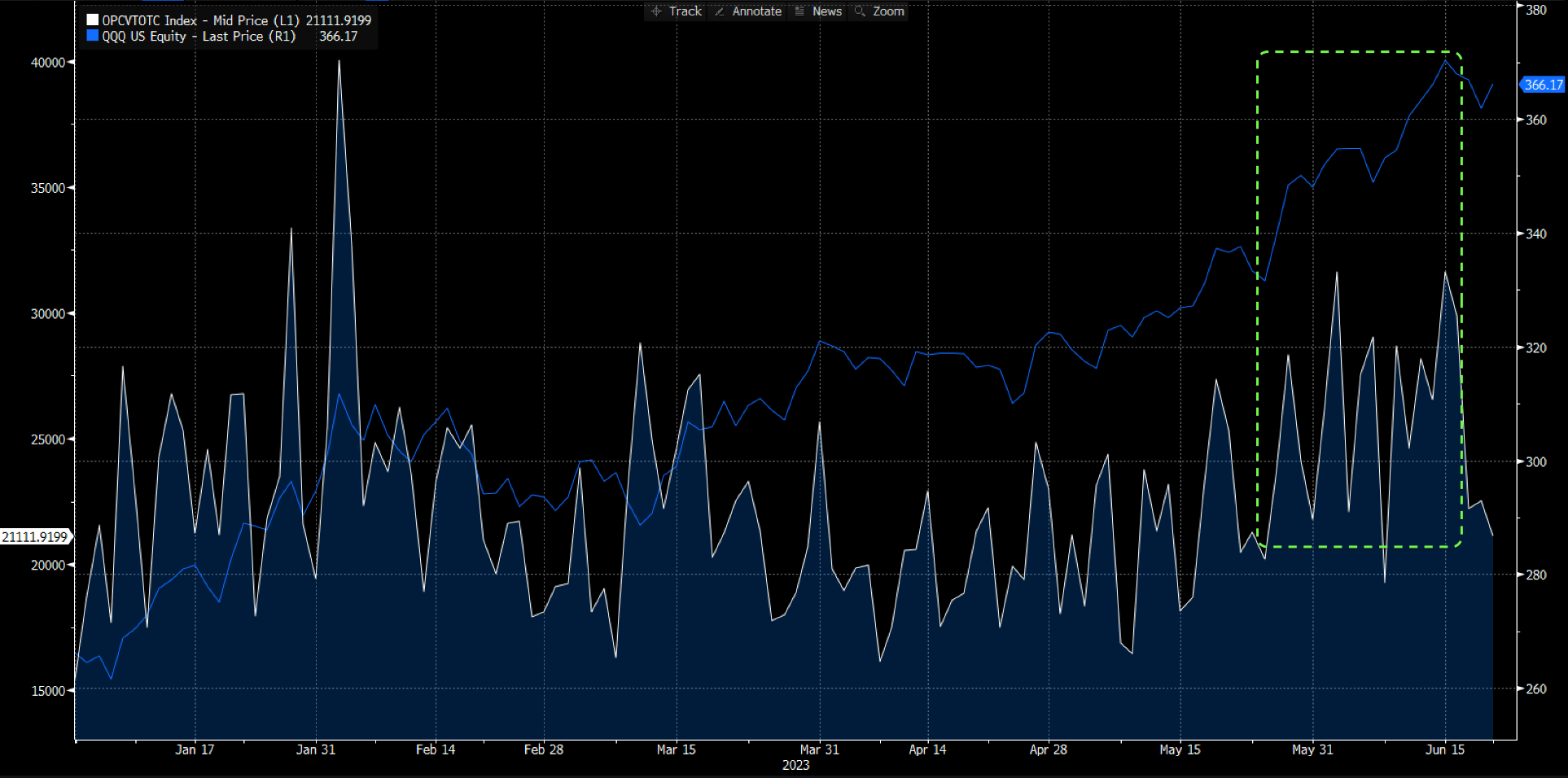1568x778 pixels.
Task: Click the 21111.9199 value in the legend
Action: tap(338, 20)
